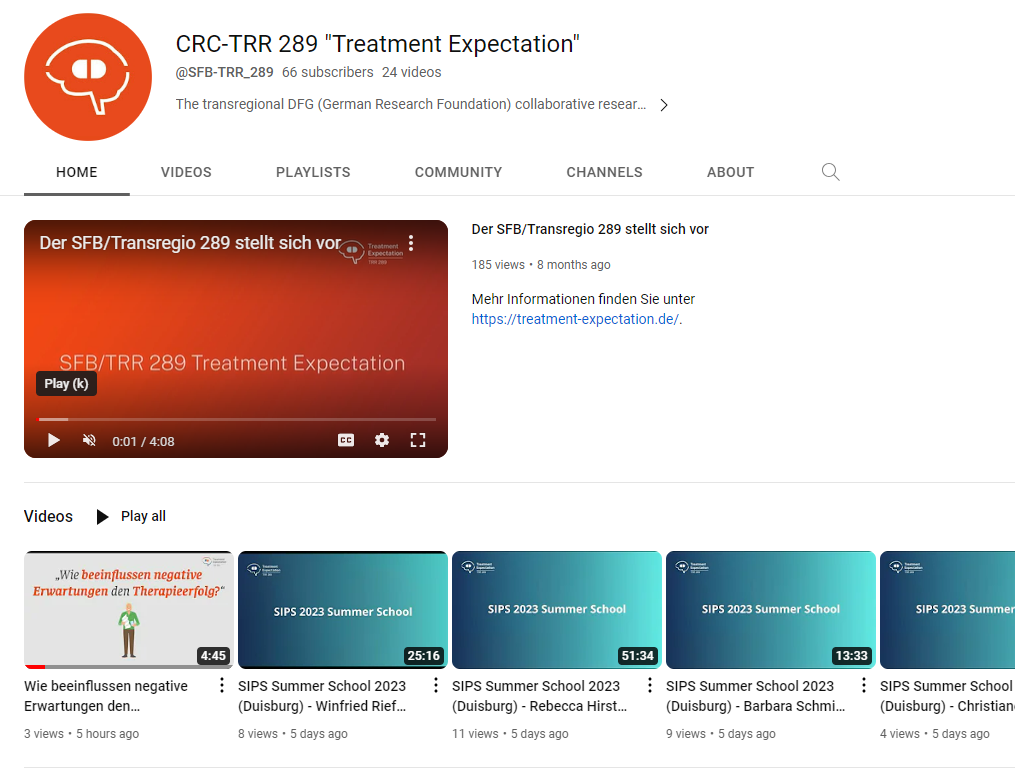Enter fullscreen mode in the player

click(x=418, y=440)
